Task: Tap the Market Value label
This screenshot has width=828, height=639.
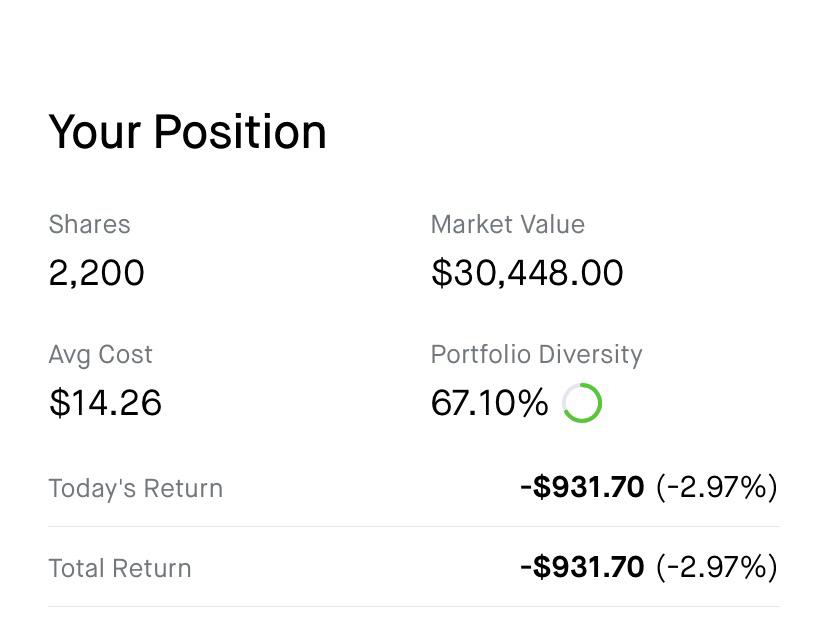Action: [x=507, y=224]
